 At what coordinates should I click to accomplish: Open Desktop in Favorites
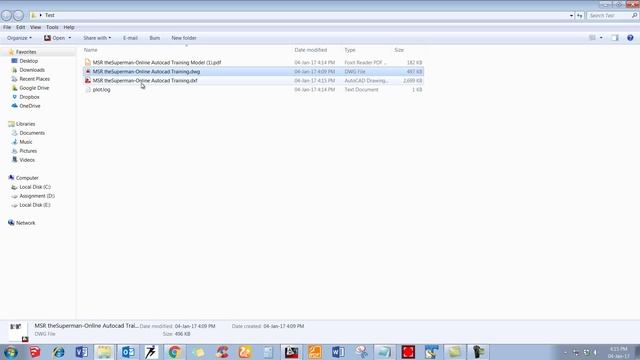click(29, 61)
